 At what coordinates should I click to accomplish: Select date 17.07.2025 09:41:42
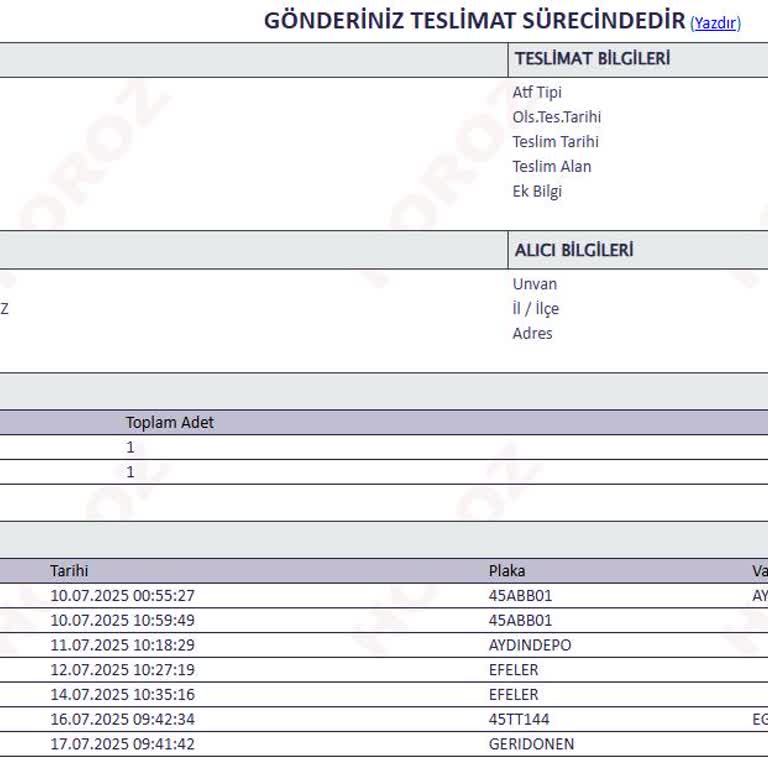point(122,744)
